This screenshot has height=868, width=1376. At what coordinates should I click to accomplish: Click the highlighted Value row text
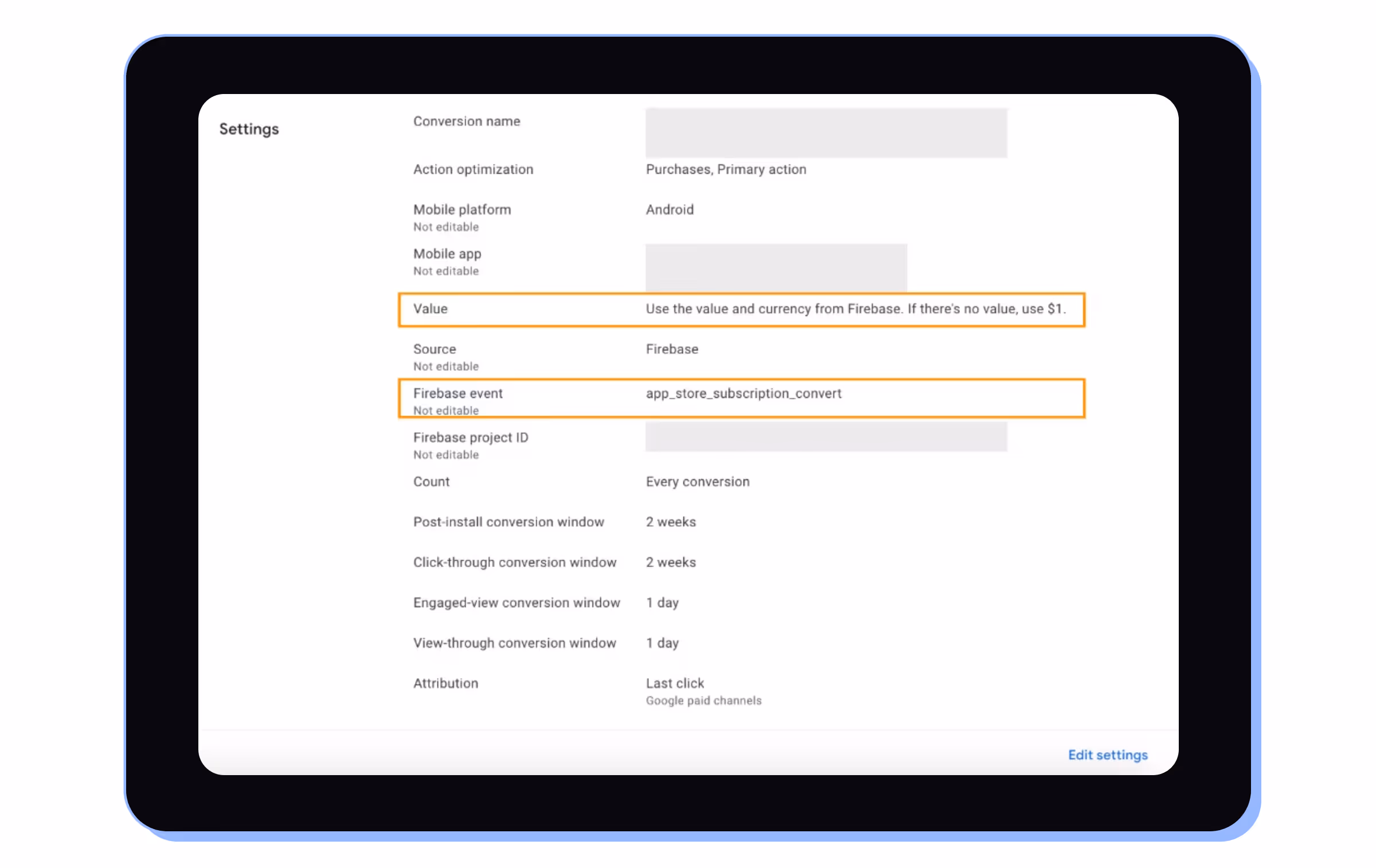pyautogui.click(x=855, y=309)
